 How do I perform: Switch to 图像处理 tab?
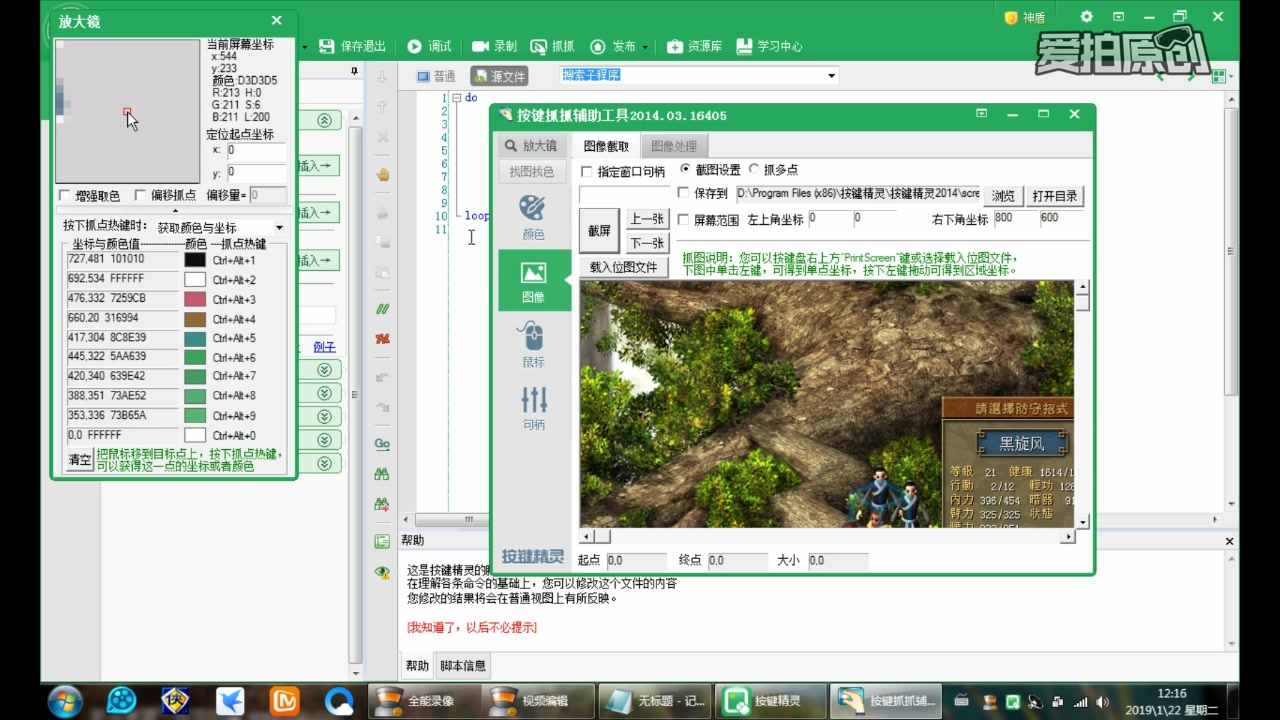click(673, 146)
